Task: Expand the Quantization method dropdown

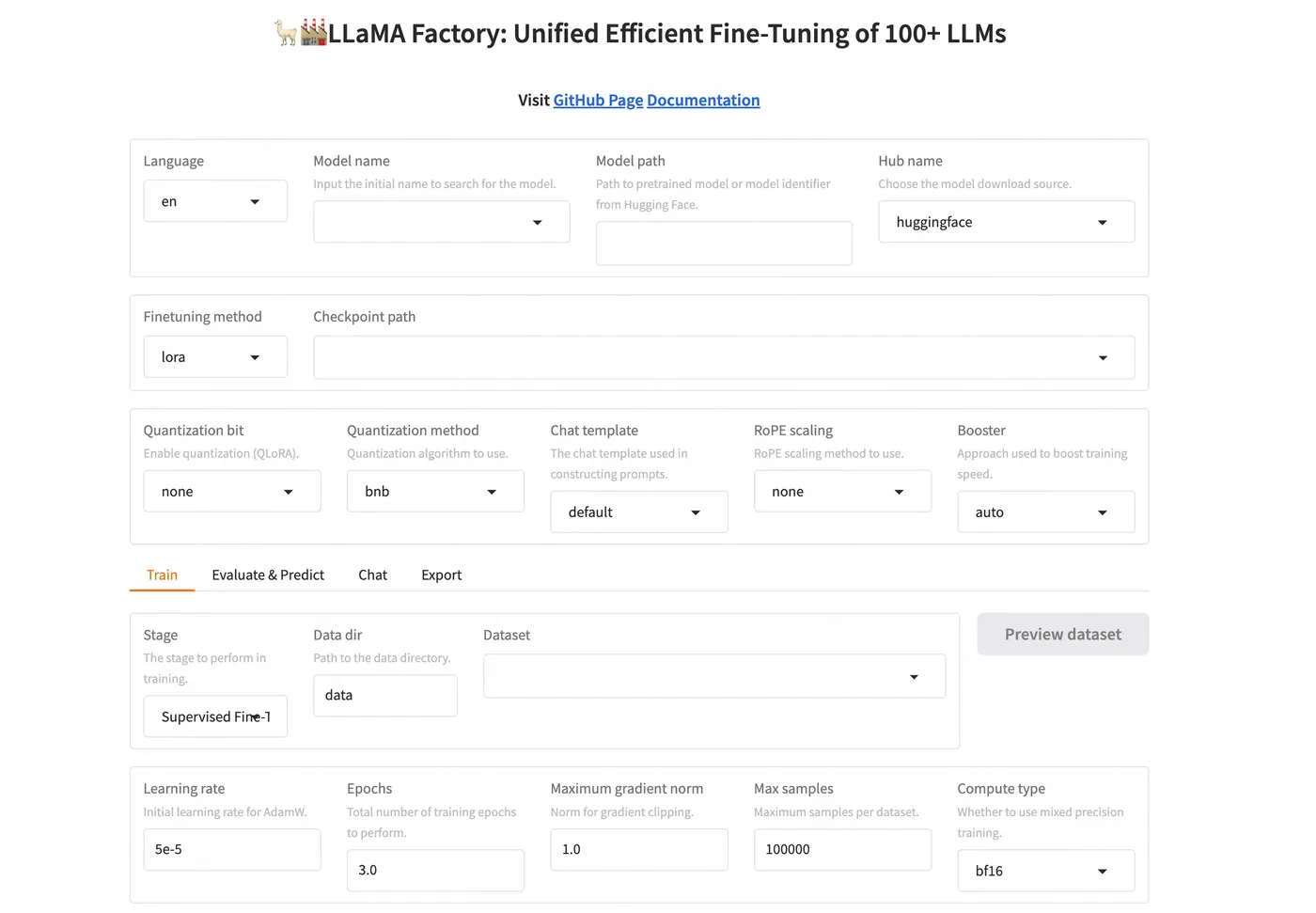Action: [x=435, y=492]
